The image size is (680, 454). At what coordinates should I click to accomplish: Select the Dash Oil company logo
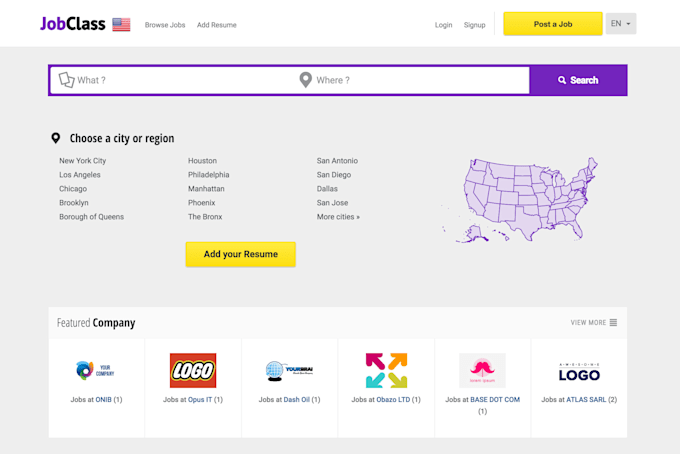(289, 370)
